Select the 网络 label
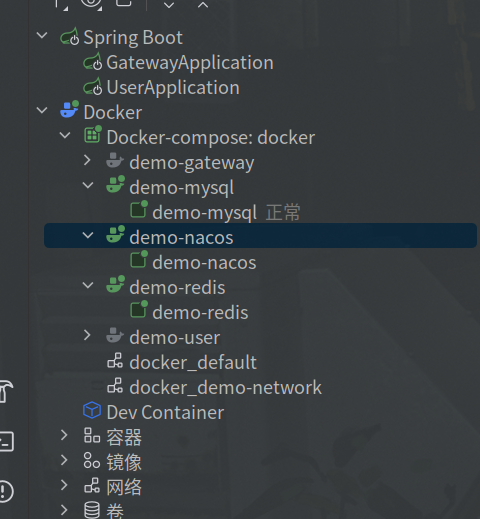The height and width of the screenshot is (519, 480). click(124, 488)
